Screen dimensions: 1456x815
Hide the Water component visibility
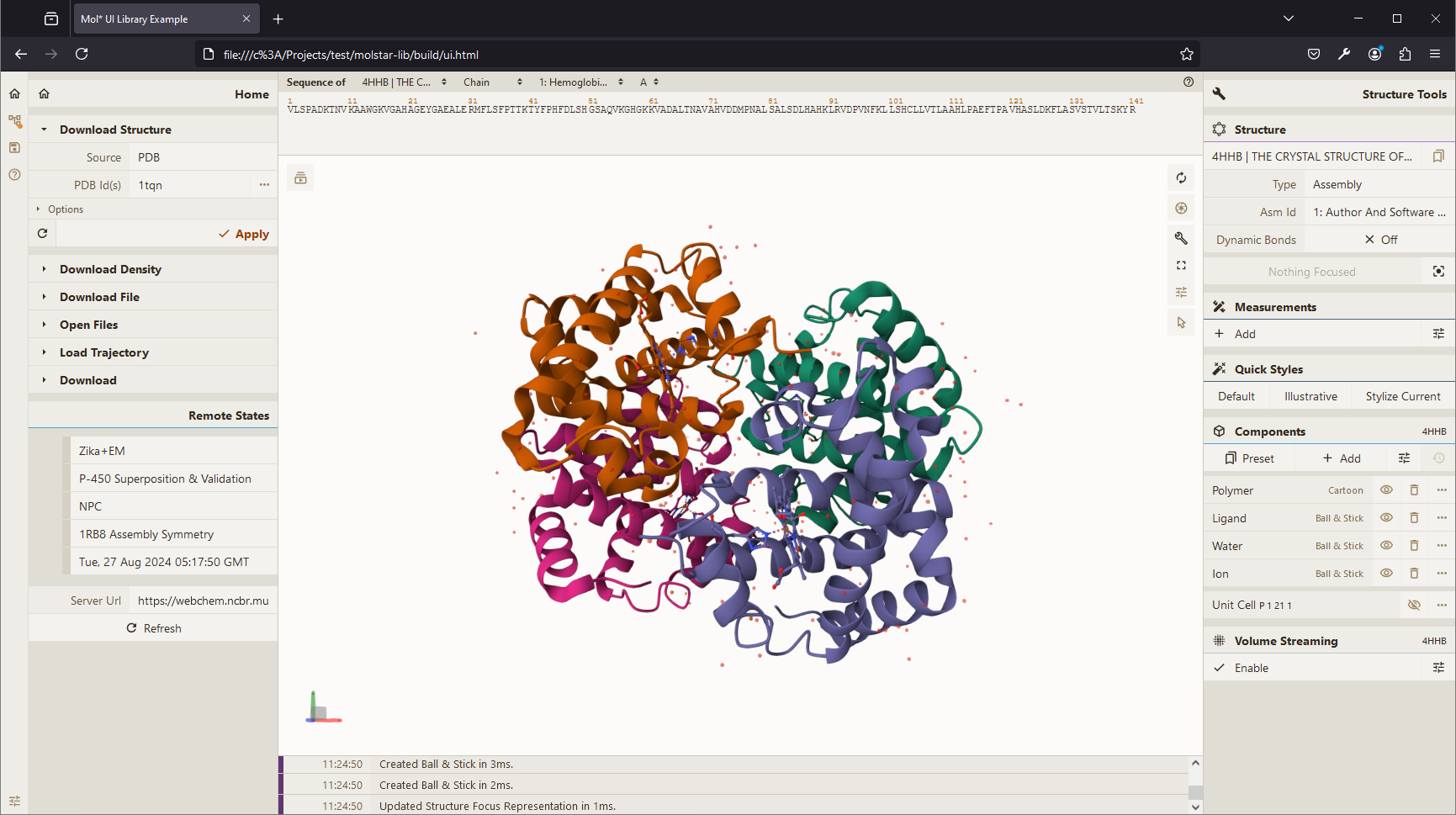(x=1386, y=546)
